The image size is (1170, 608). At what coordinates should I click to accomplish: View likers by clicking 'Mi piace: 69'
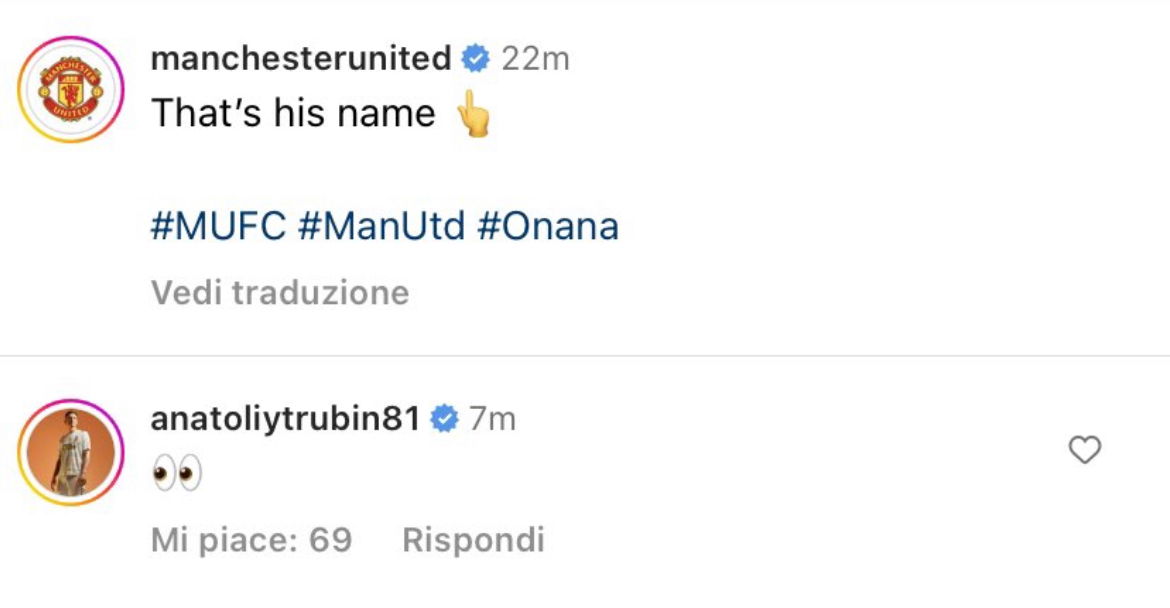tap(250, 539)
